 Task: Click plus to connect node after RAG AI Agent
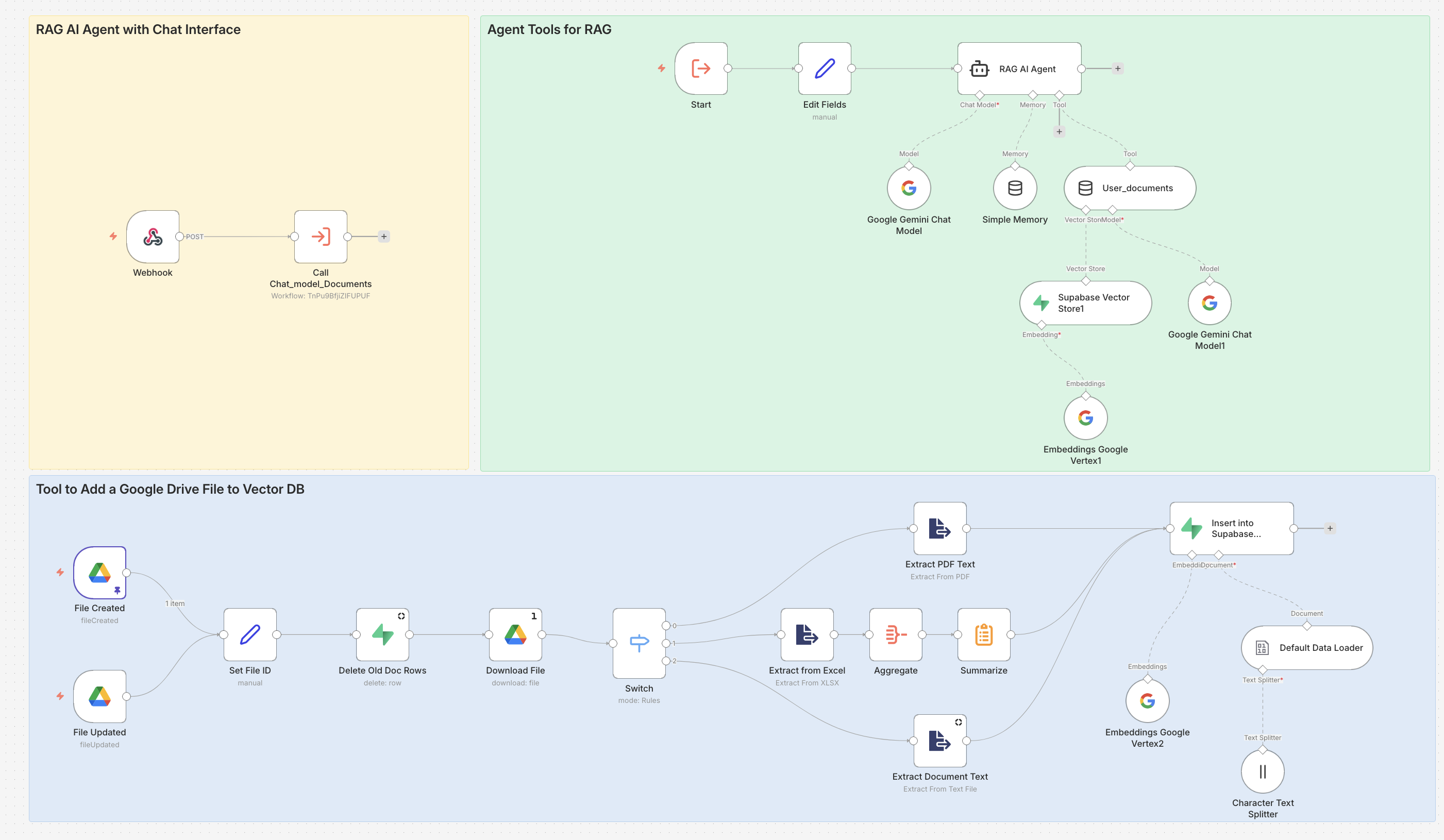pos(1117,68)
